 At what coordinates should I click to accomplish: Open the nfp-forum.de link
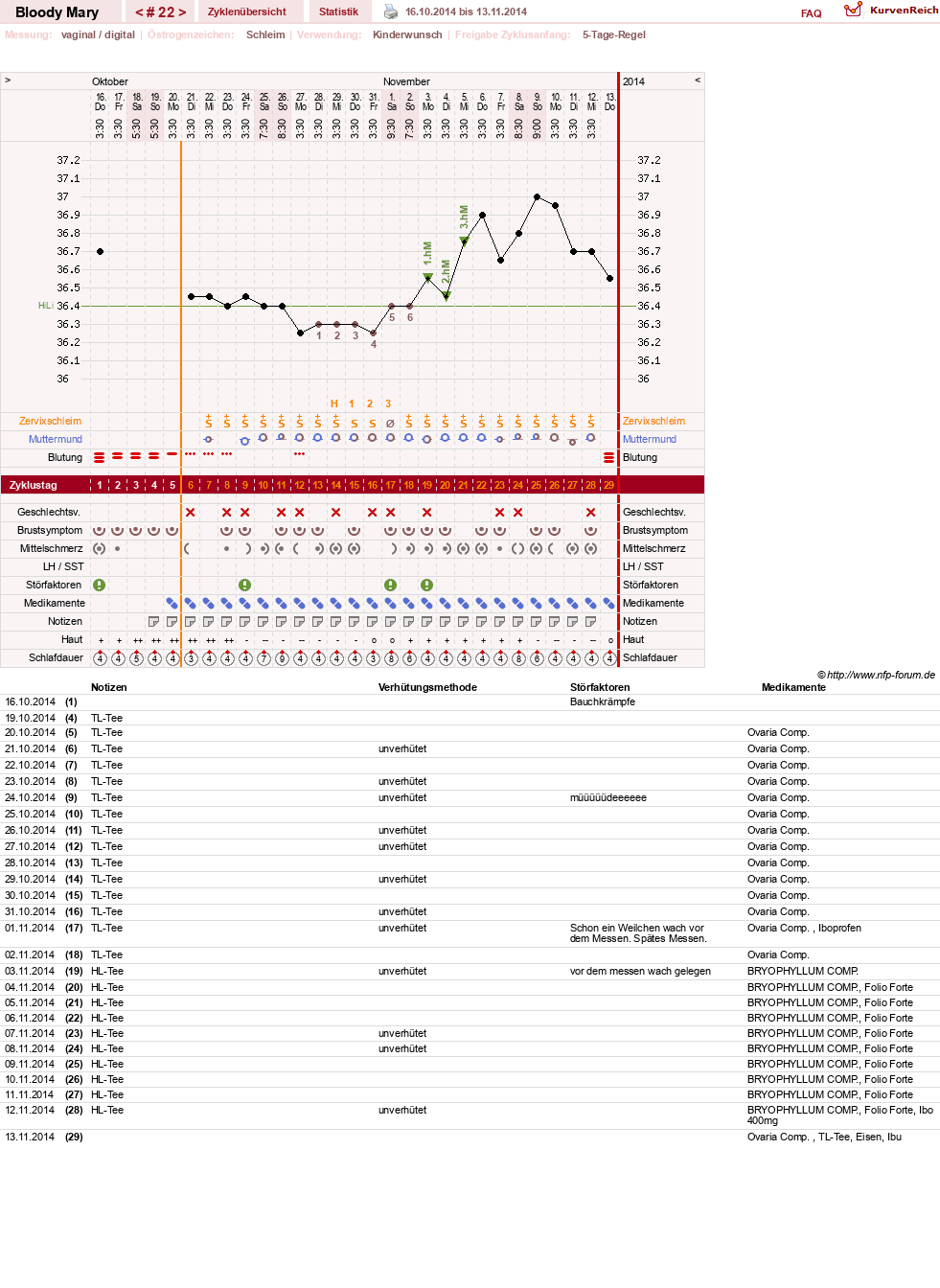(x=881, y=675)
